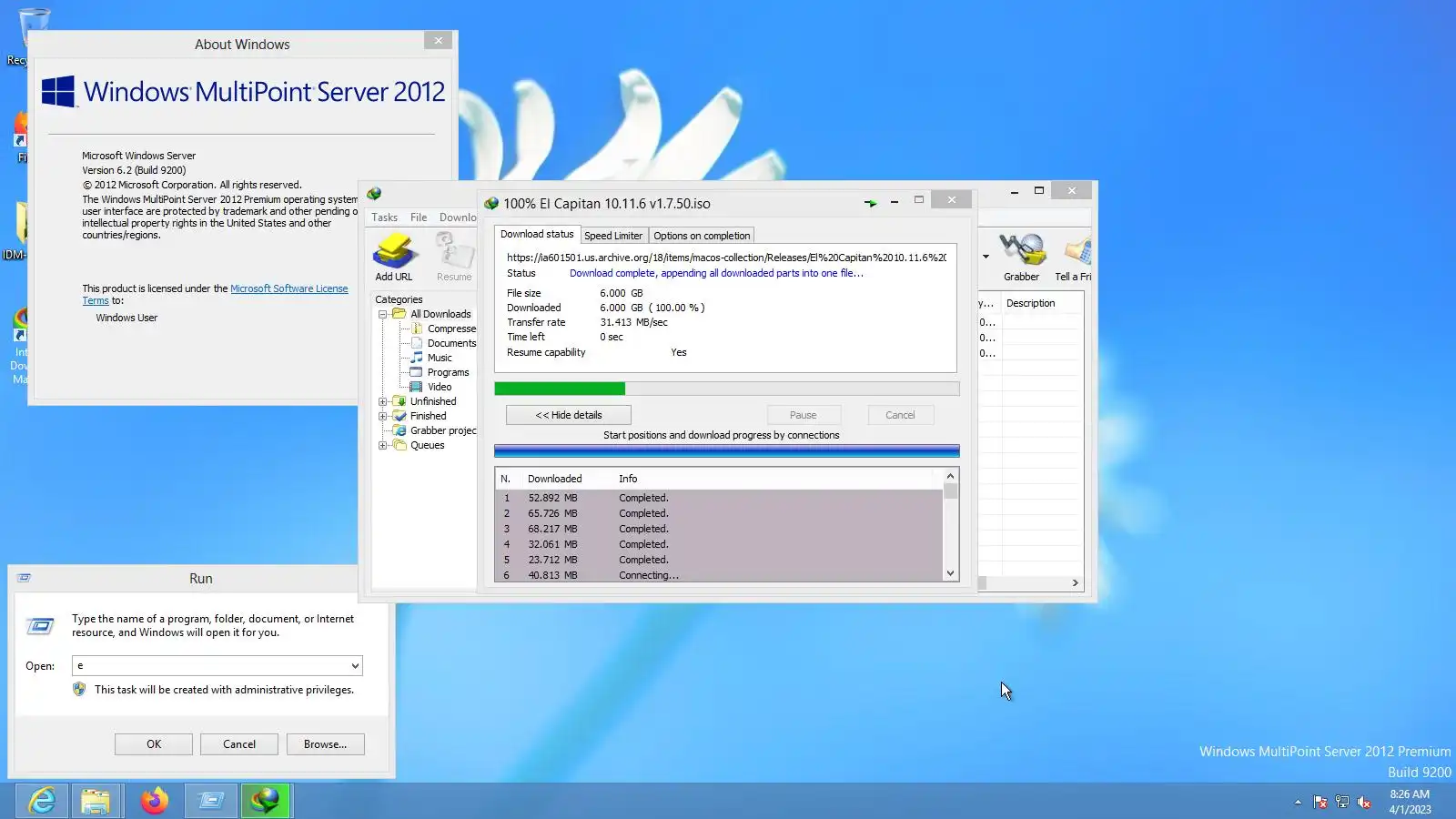Click the IDM globe icon in main window title

[x=374, y=194]
